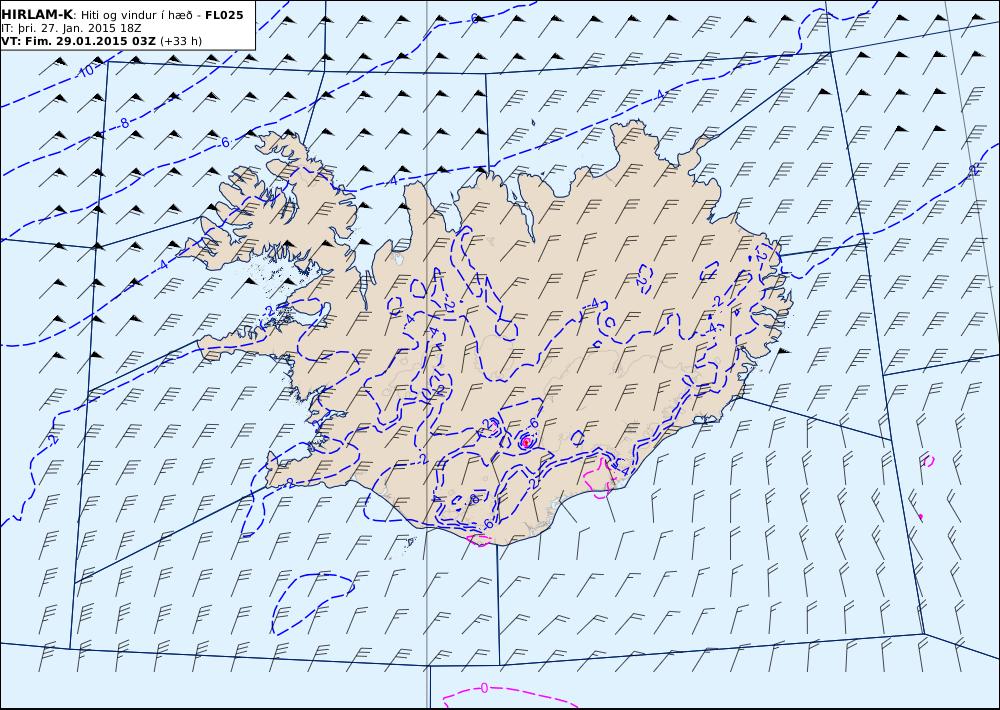Image resolution: width=1000 pixels, height=710 pixels.
Task: Click the '-8' isotherm label northwest of Iceland
Action: coord(124,122)
